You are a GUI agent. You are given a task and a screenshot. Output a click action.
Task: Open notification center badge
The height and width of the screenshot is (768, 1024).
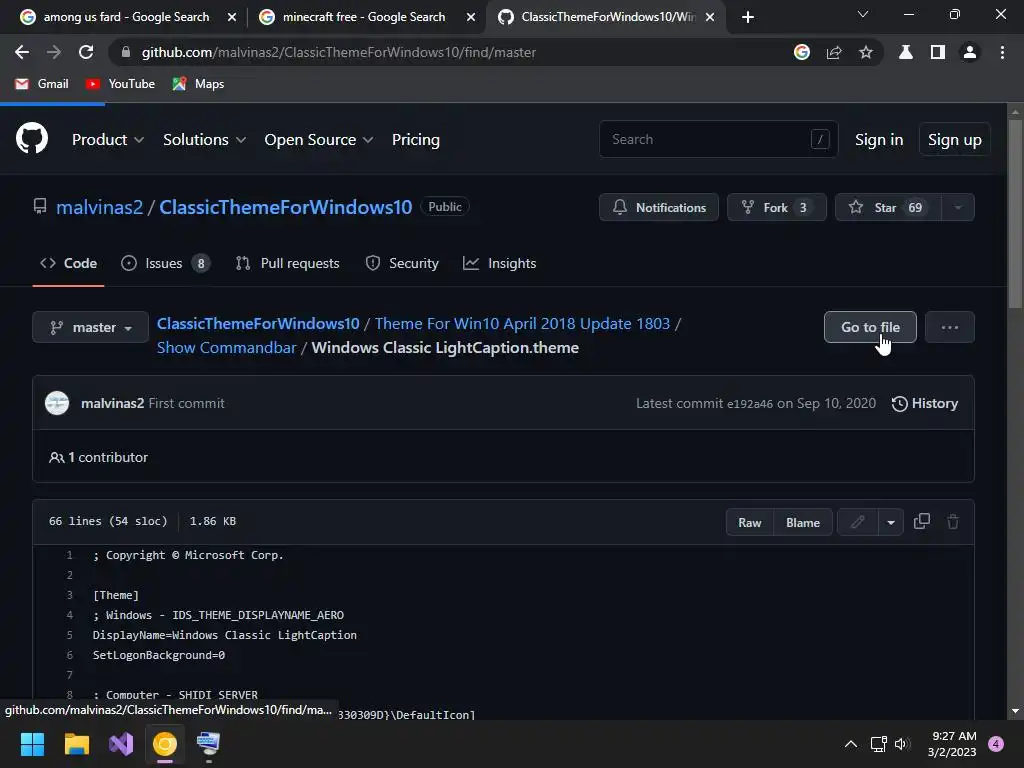click(x=995, y=744)
